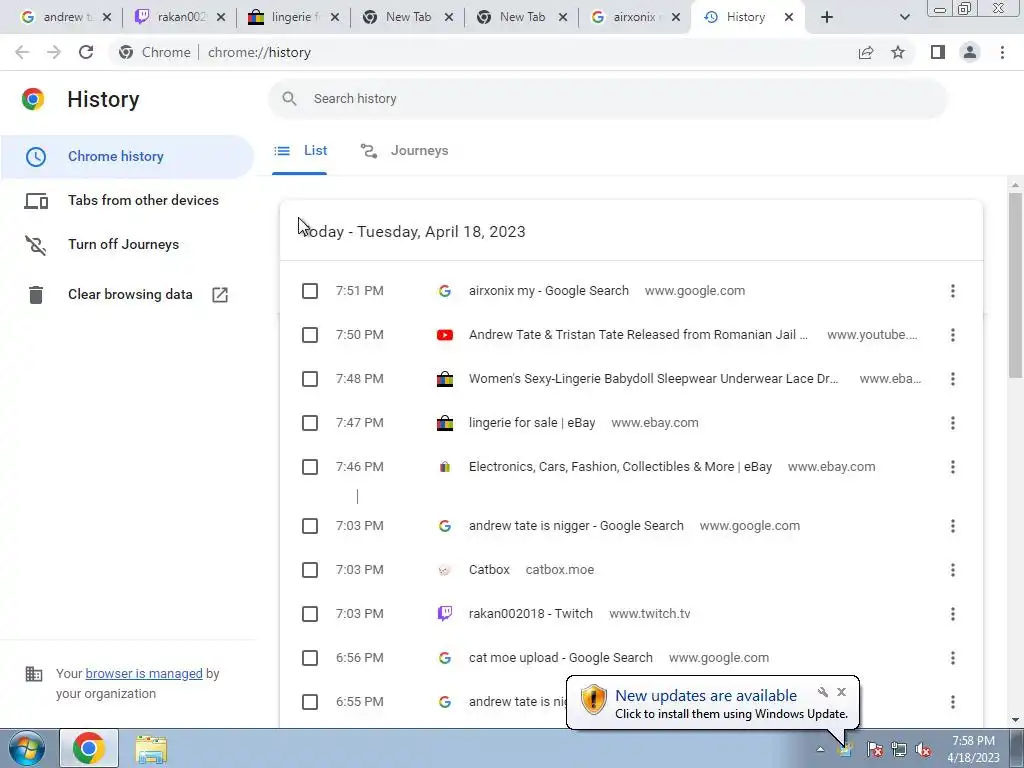This screenshot has height=768, width=1024.
Task: Tick checkbox for lingerie for sale eBay
Action: (310, 423)
